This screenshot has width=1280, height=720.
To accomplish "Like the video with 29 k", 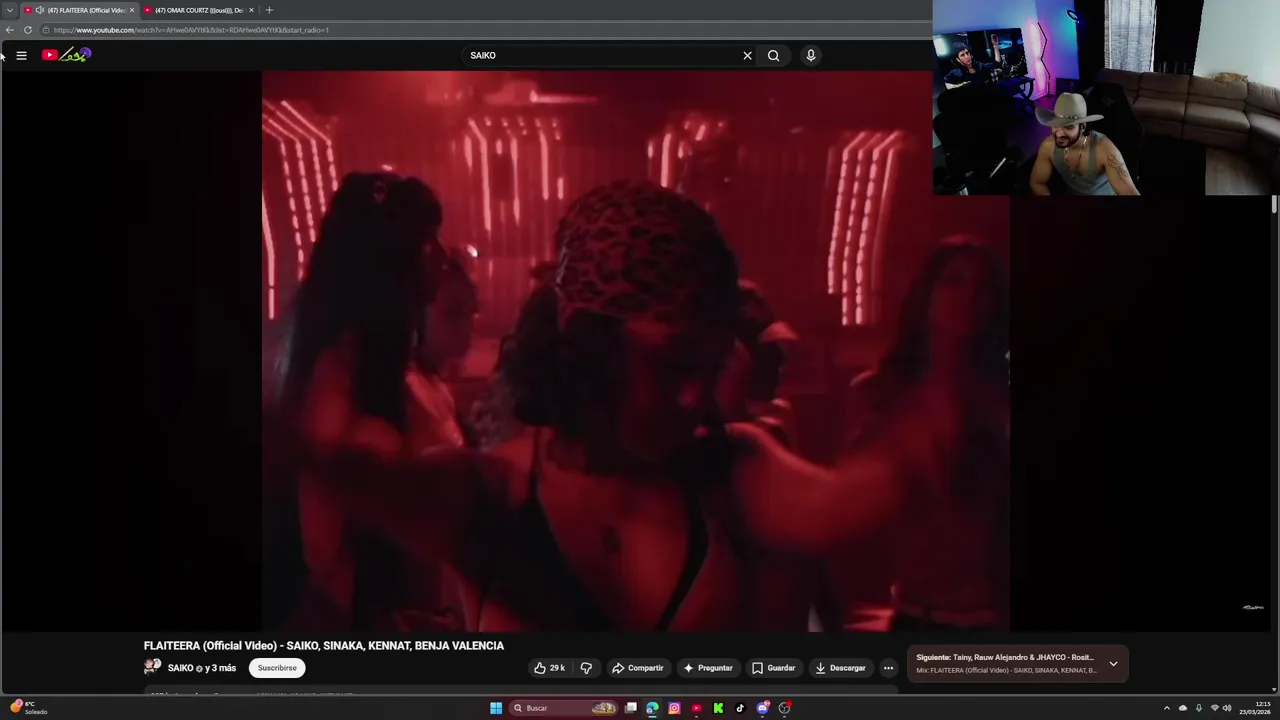I will coord(549,668).
